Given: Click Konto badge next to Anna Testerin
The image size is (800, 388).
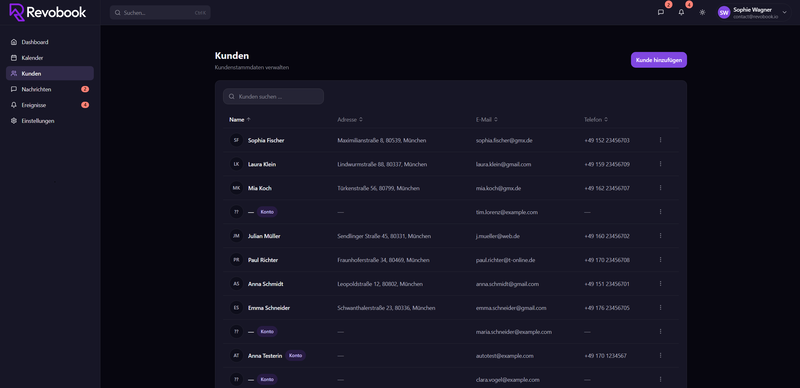Looking at the screenshot, I should (295, 355).
